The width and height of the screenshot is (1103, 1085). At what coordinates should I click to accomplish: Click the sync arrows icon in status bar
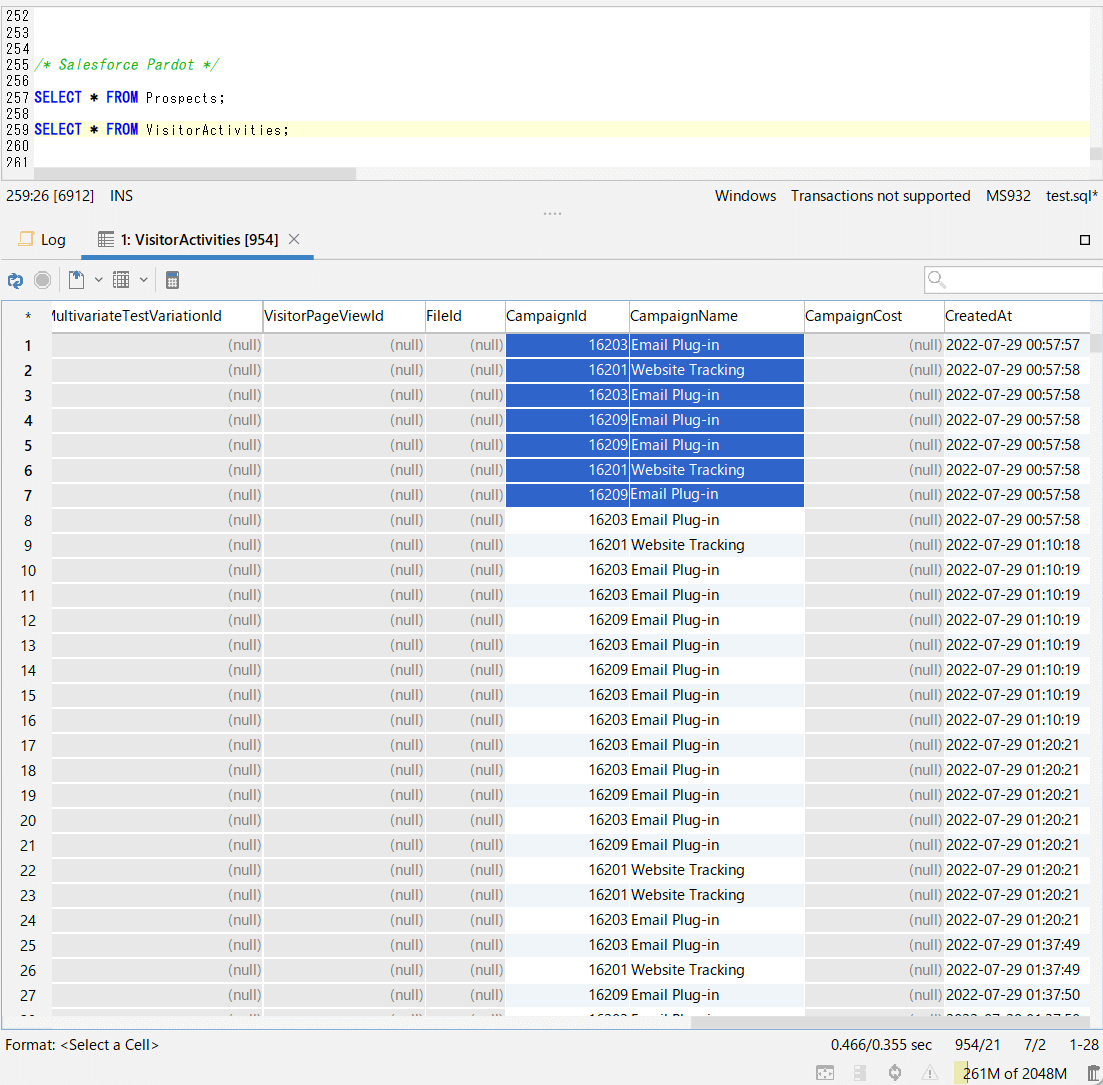(x=895, y=1073)
